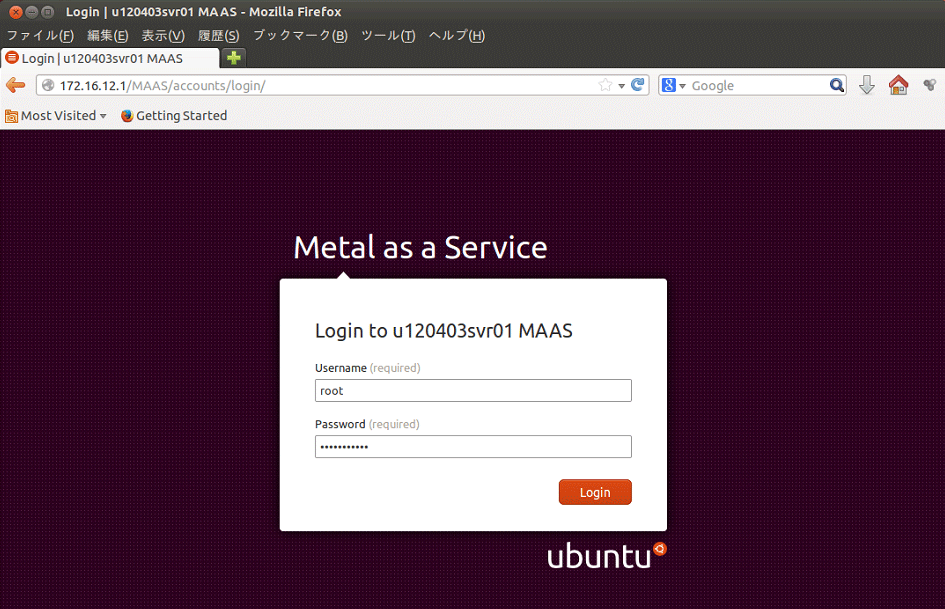945x609 pixels.
Task: Click the Ubuntu logo at page bottom
Action: (x=607, y=555)
